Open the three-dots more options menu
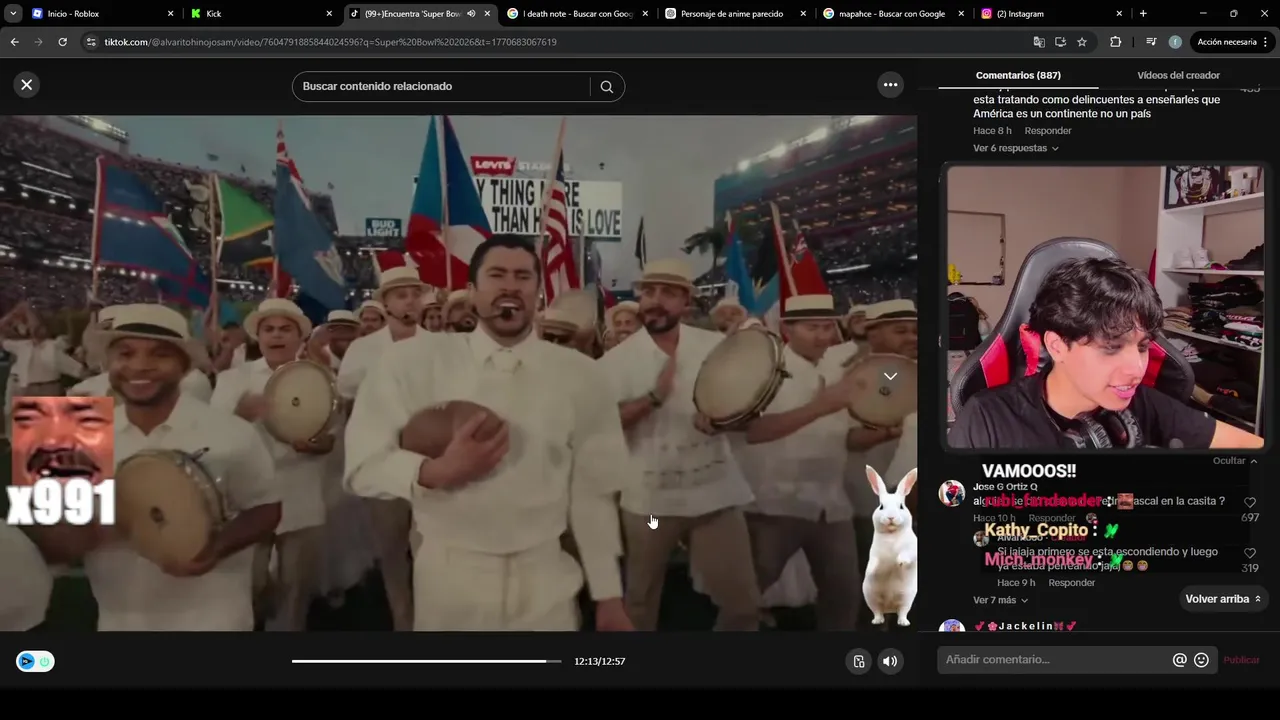The height and width of the screenshot is (720, 1280). (890, 85)
